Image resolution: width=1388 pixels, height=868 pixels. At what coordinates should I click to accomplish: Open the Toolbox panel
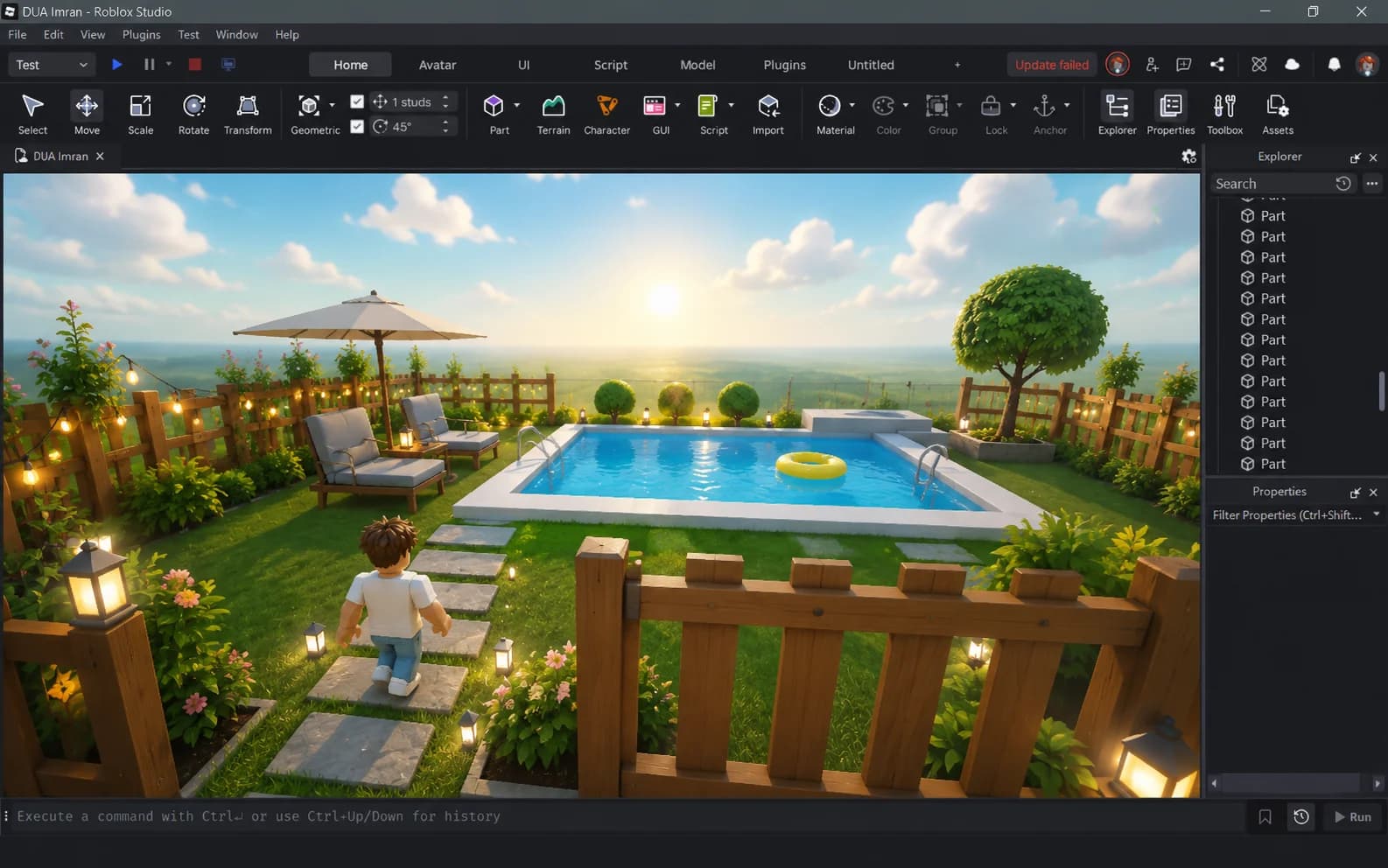pyautogui.click(x=1224, y=114)
